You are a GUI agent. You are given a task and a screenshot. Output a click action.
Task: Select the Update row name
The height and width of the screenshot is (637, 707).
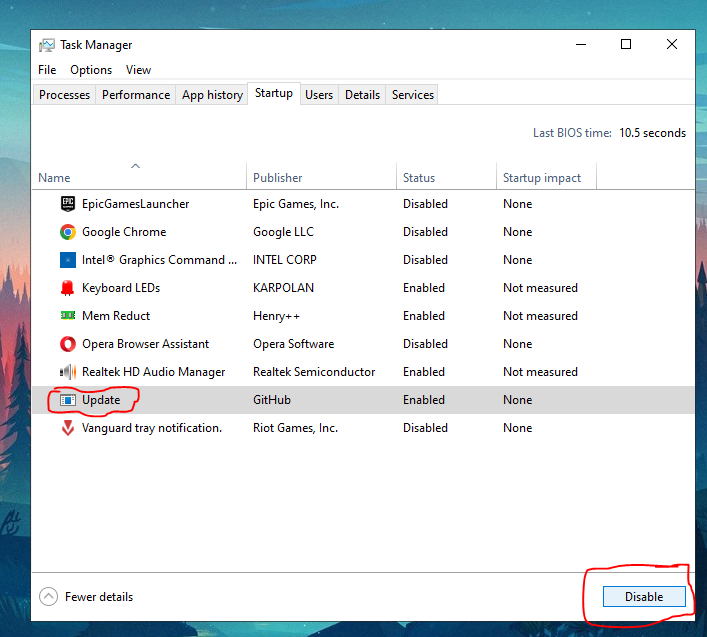click(x=101, y=400)
